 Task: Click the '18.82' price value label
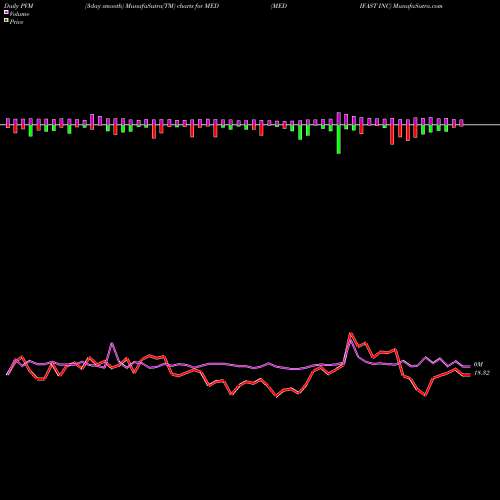[482, 373]
